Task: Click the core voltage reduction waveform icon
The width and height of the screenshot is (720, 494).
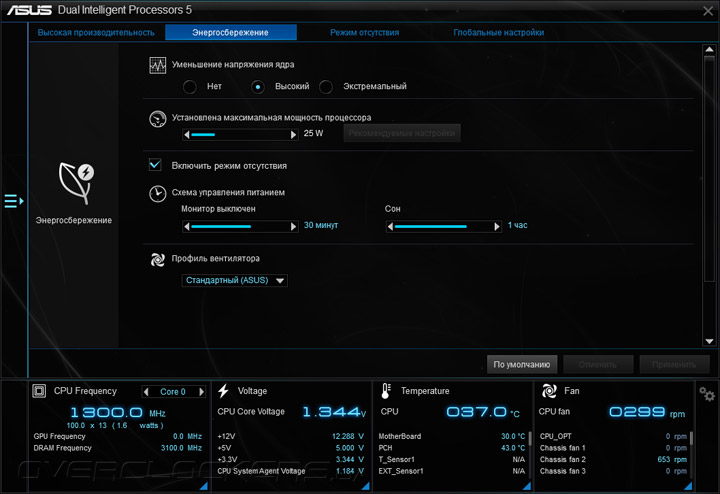Action: click(x=158, y=66)
